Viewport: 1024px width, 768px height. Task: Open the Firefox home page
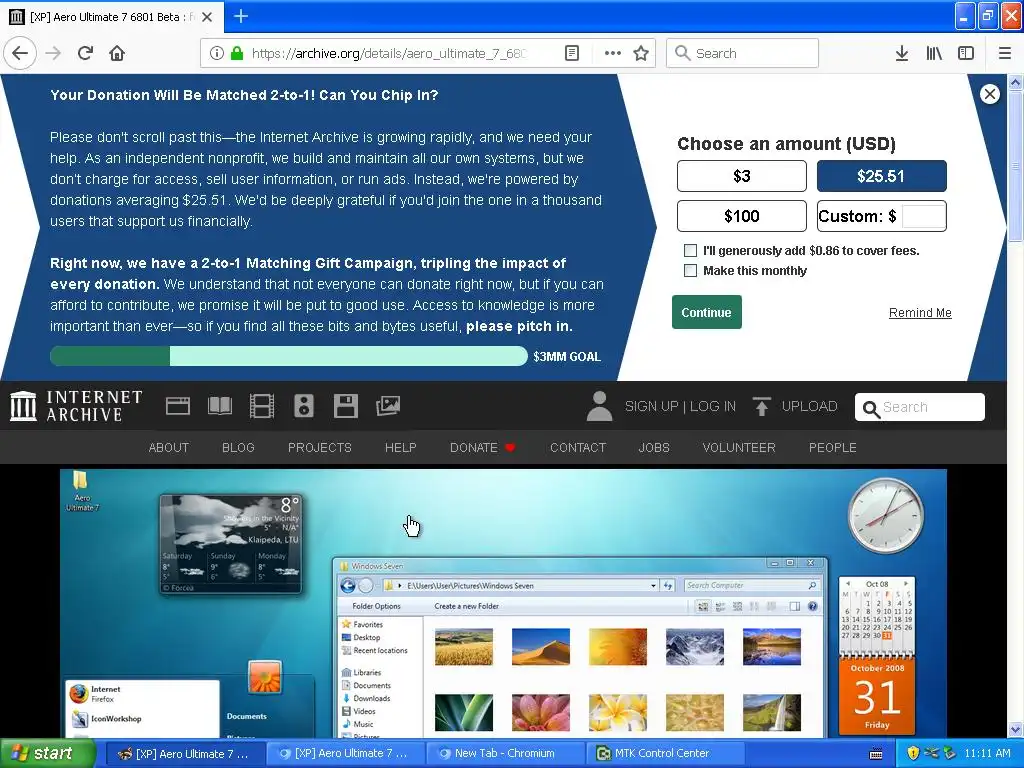pos(117,53)
